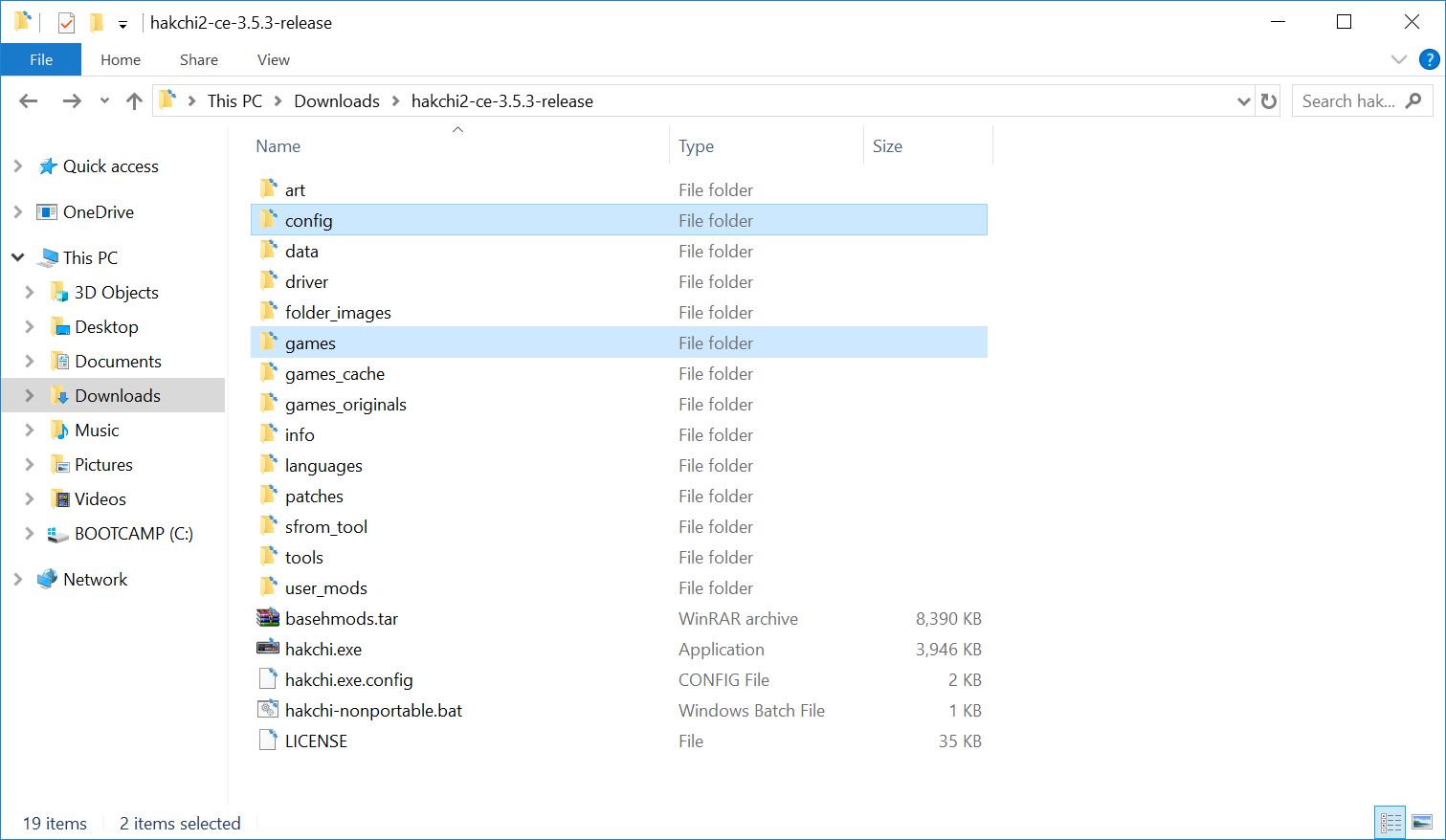Click the 3,946 KB size value
1446x840 pixels.
[948, 650]
